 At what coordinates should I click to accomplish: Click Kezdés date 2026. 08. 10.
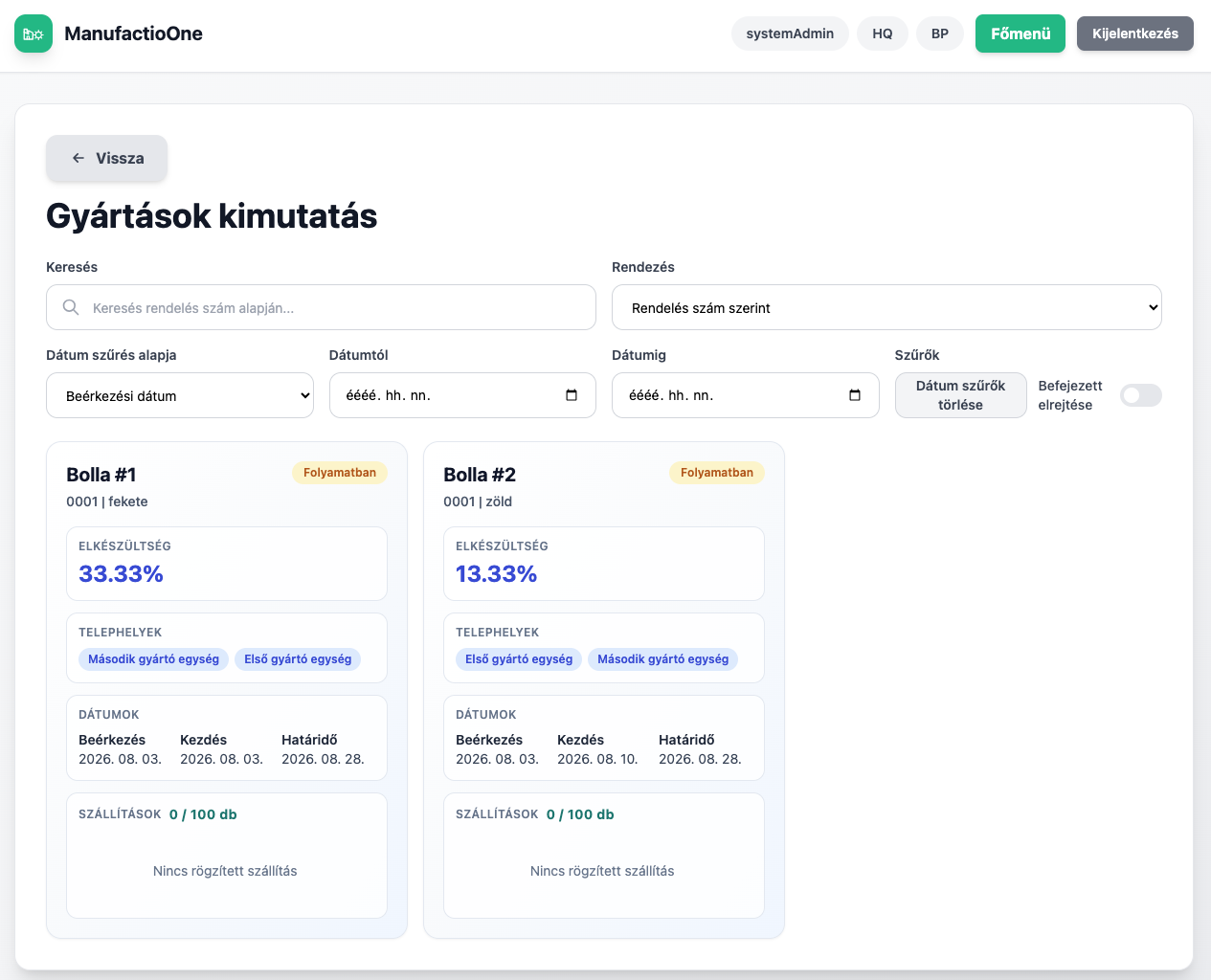[597, 759]
